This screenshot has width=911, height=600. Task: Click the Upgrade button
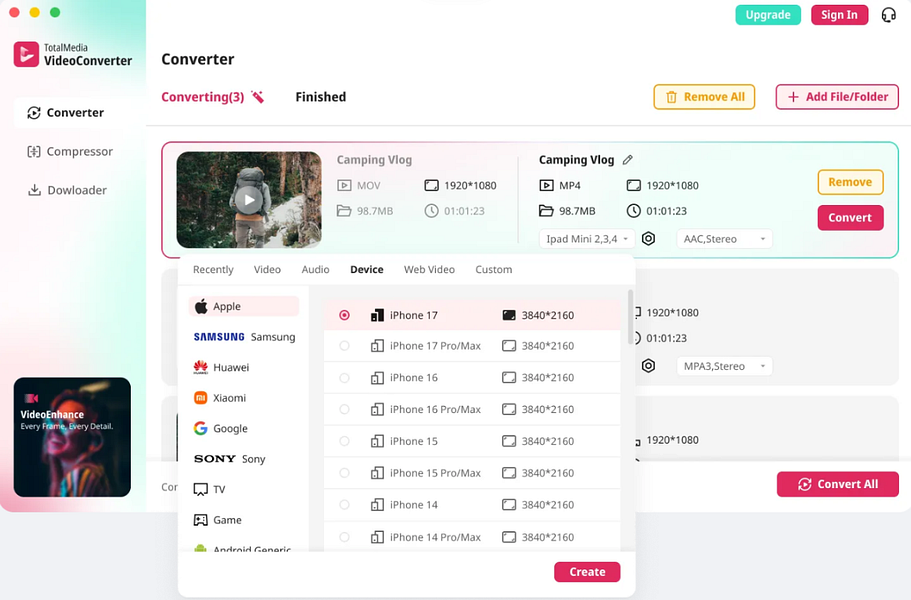click(x=768, y=15)
